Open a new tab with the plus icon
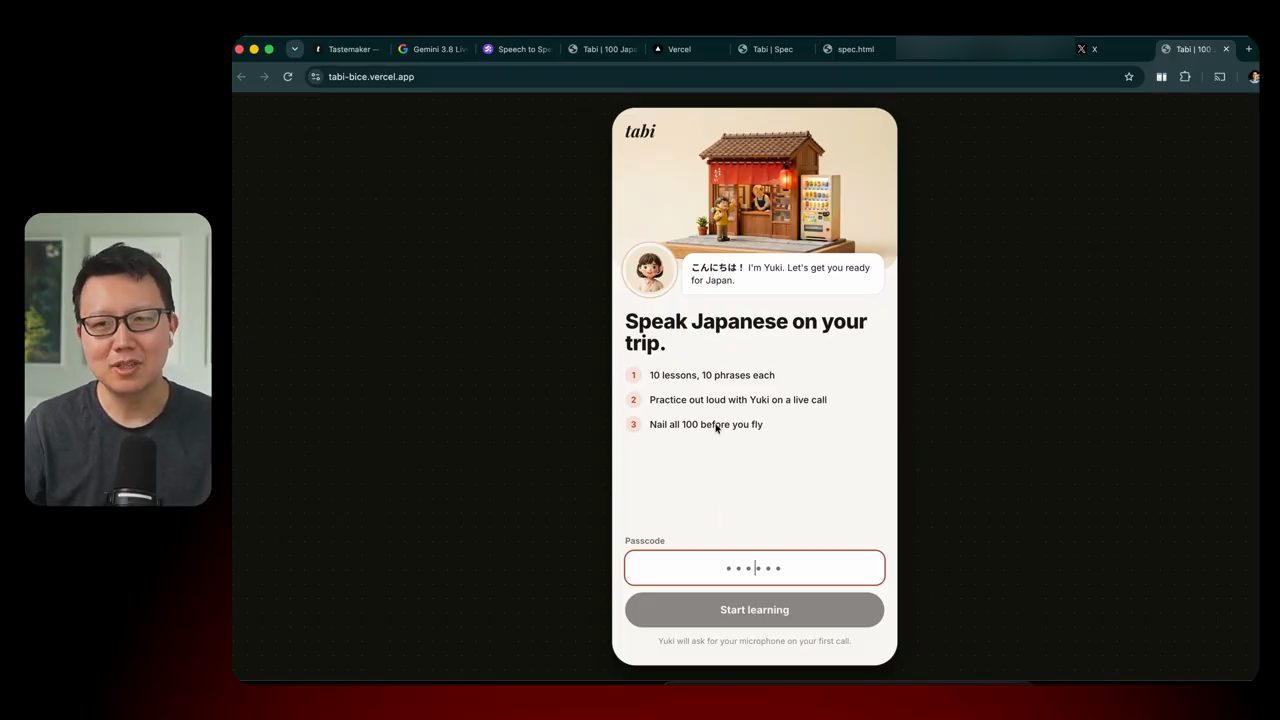This screenshot has height=720, width=1280. 1248,49
